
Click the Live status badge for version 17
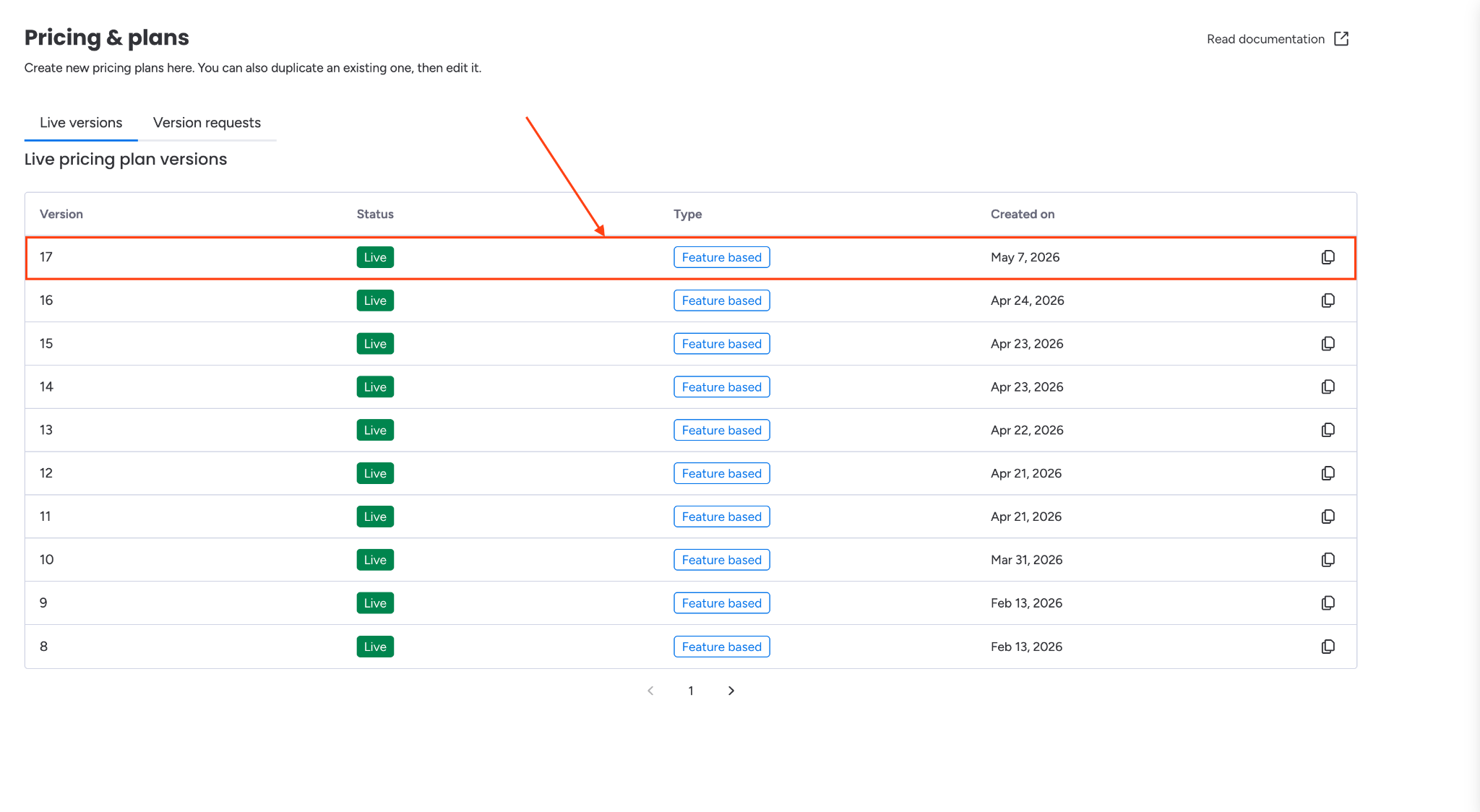click(x=375, y=257)
